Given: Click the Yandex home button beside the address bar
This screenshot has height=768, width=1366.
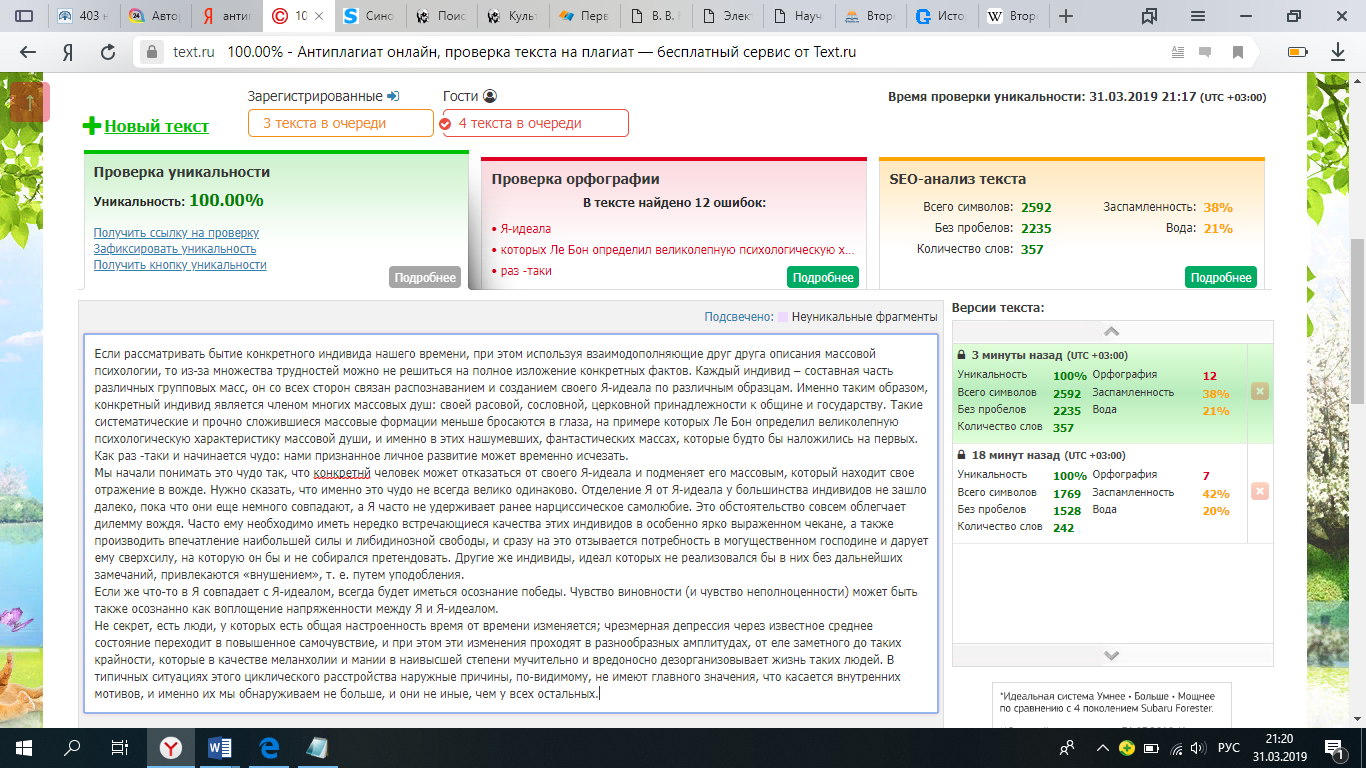Looking at the screenshot, I should click(68, 53).
